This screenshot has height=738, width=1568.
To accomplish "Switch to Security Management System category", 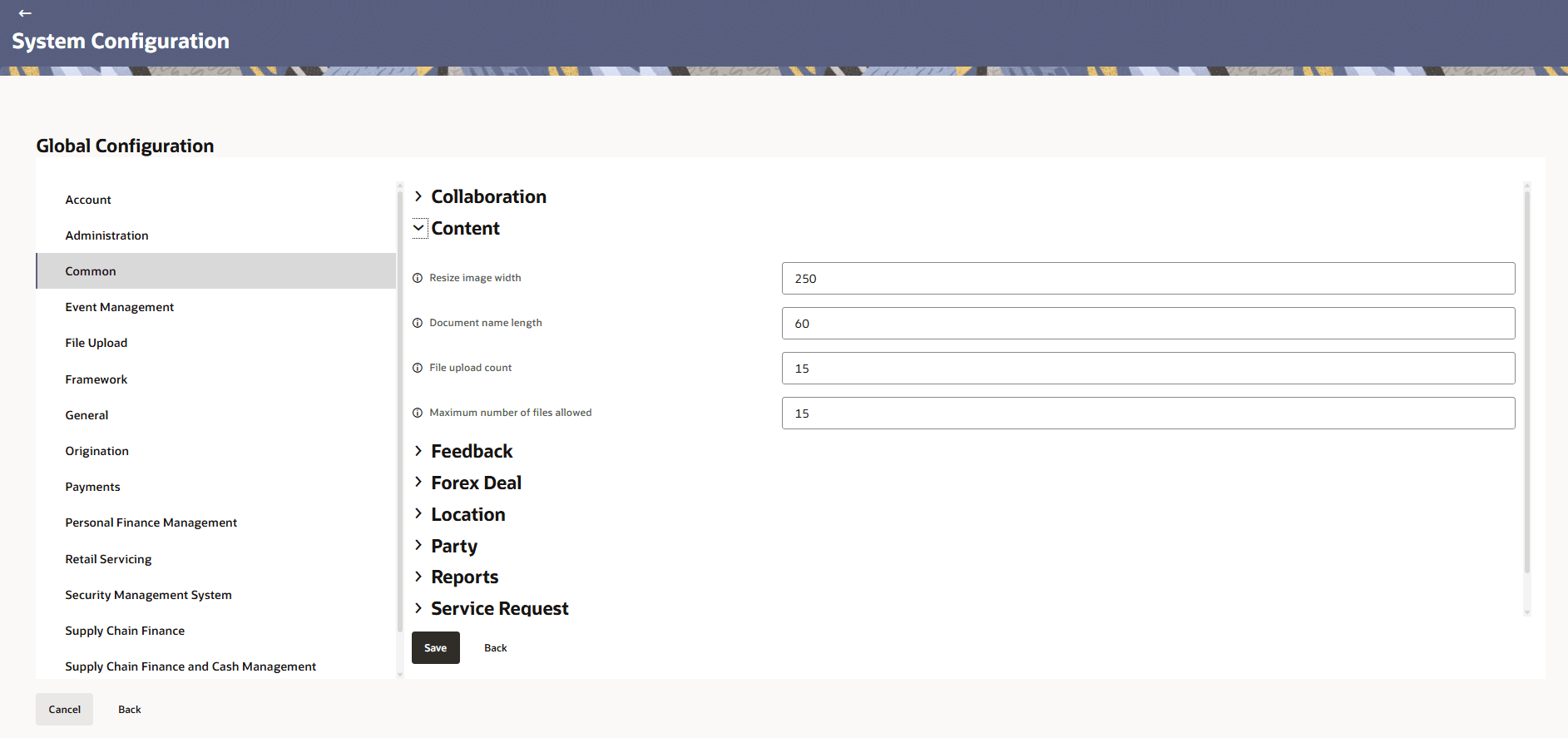I will click(148, 595).
